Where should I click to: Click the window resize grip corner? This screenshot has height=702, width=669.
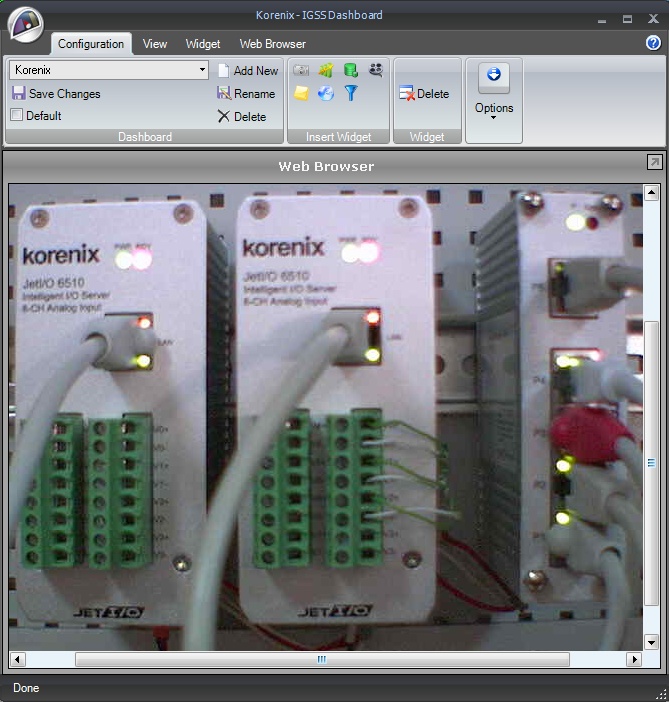pyautogui.click(x=661, y=694)
